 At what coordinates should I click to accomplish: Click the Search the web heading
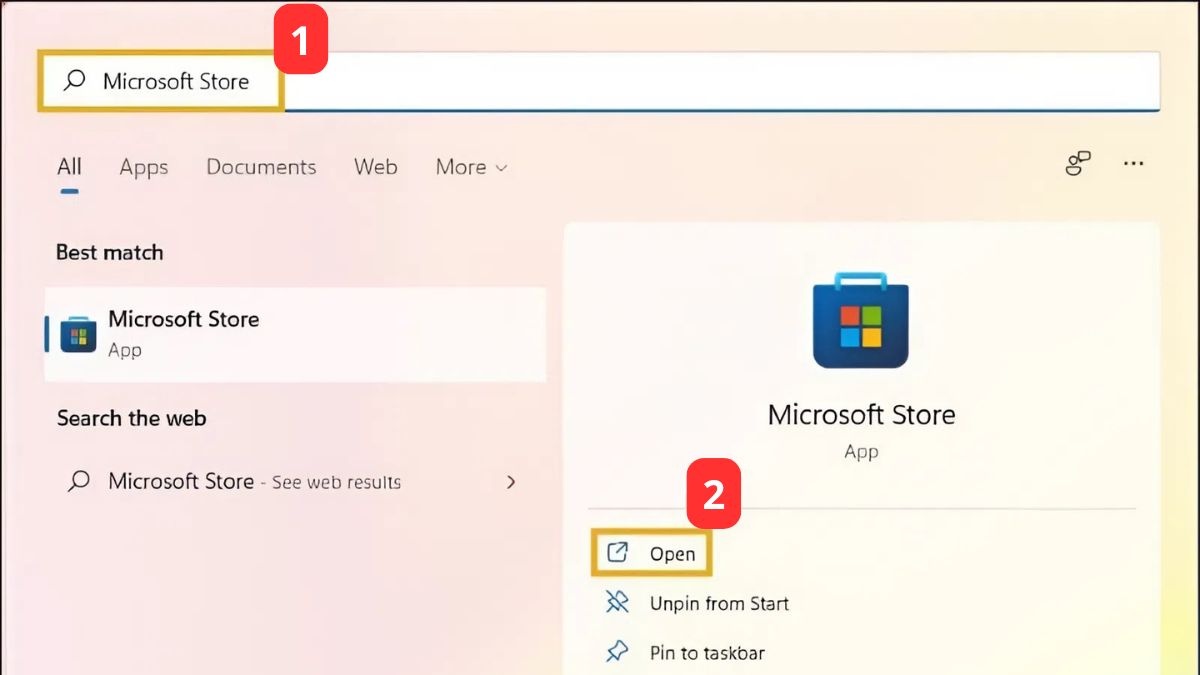pos(131,418)
